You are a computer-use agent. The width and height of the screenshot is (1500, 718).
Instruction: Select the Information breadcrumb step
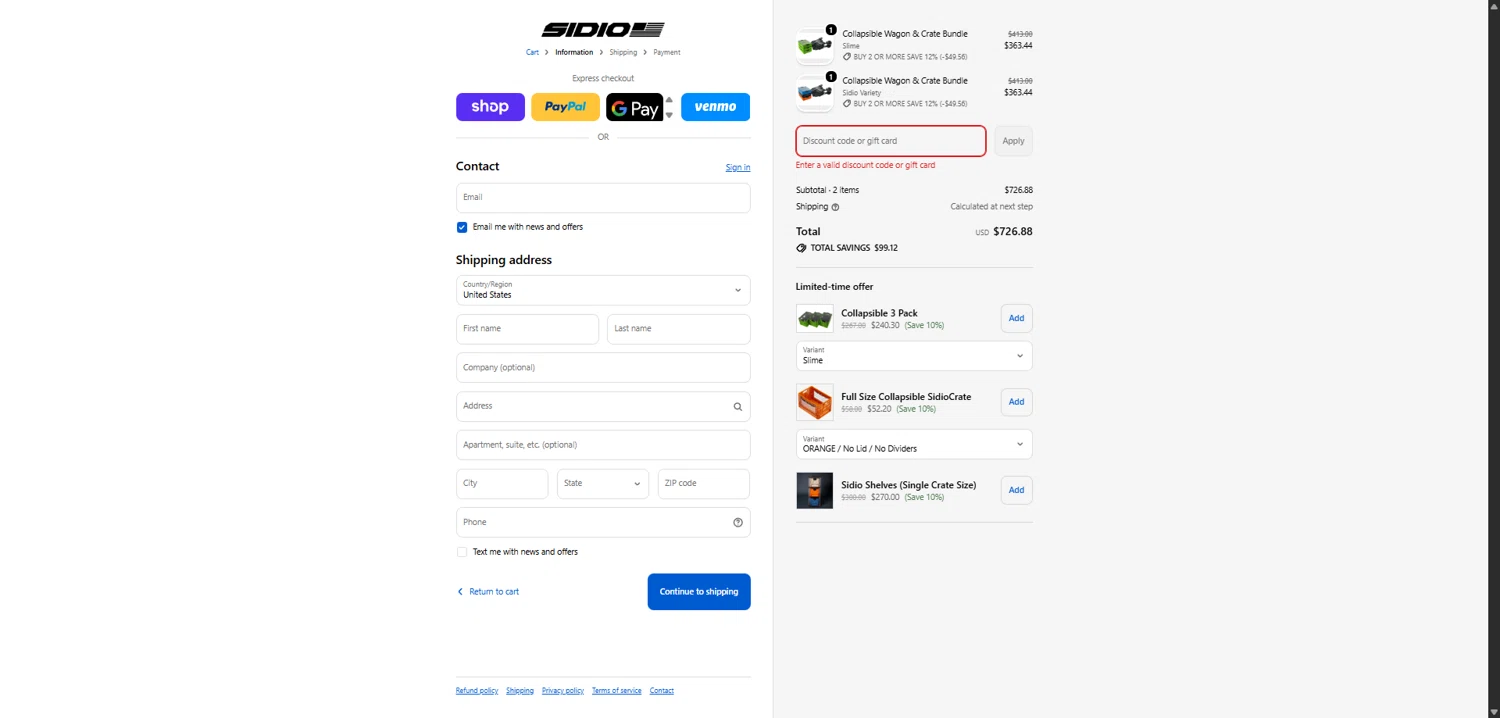tap(574, 52)
